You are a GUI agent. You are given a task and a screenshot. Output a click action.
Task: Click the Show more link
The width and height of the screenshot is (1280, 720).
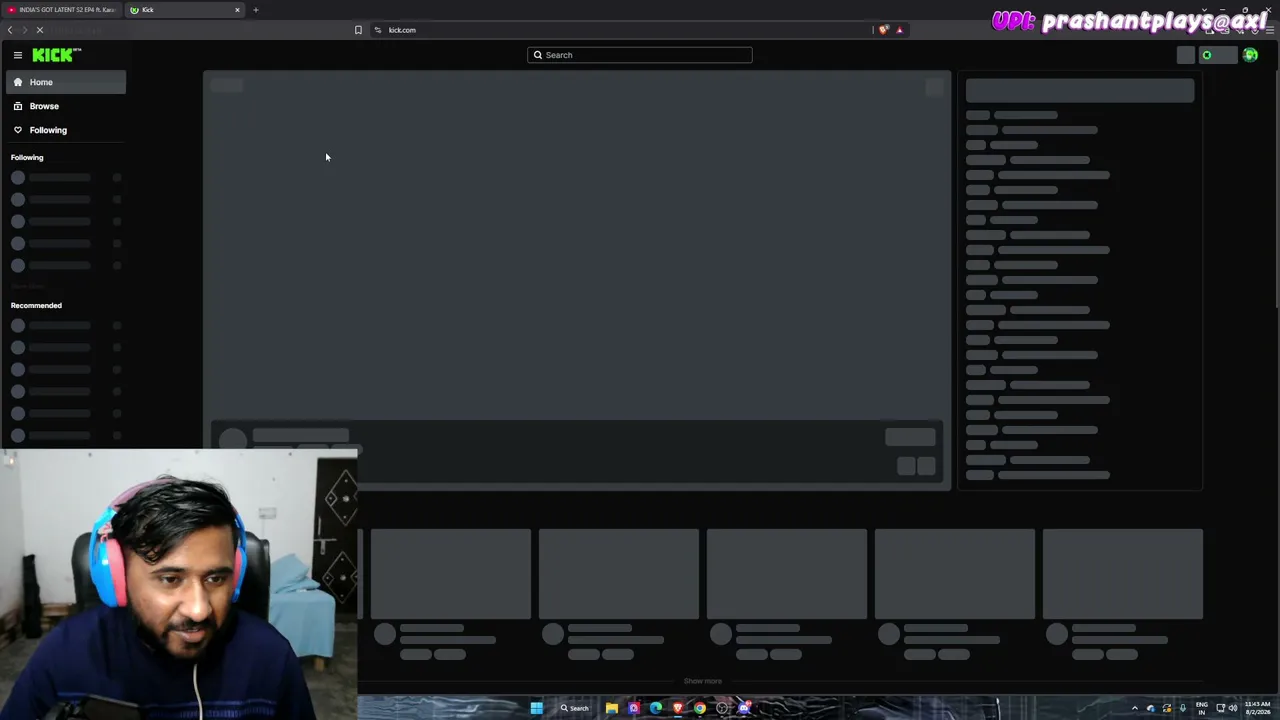(x=702, y=681)
